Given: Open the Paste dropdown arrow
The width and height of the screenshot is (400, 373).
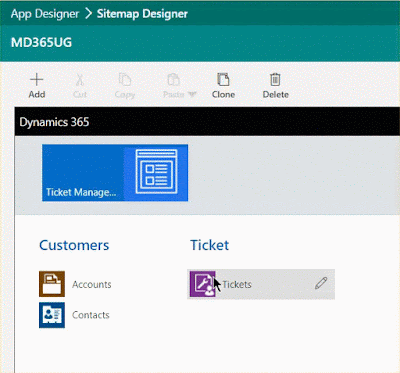Looking at the screenshot, I should click(192, 94).
